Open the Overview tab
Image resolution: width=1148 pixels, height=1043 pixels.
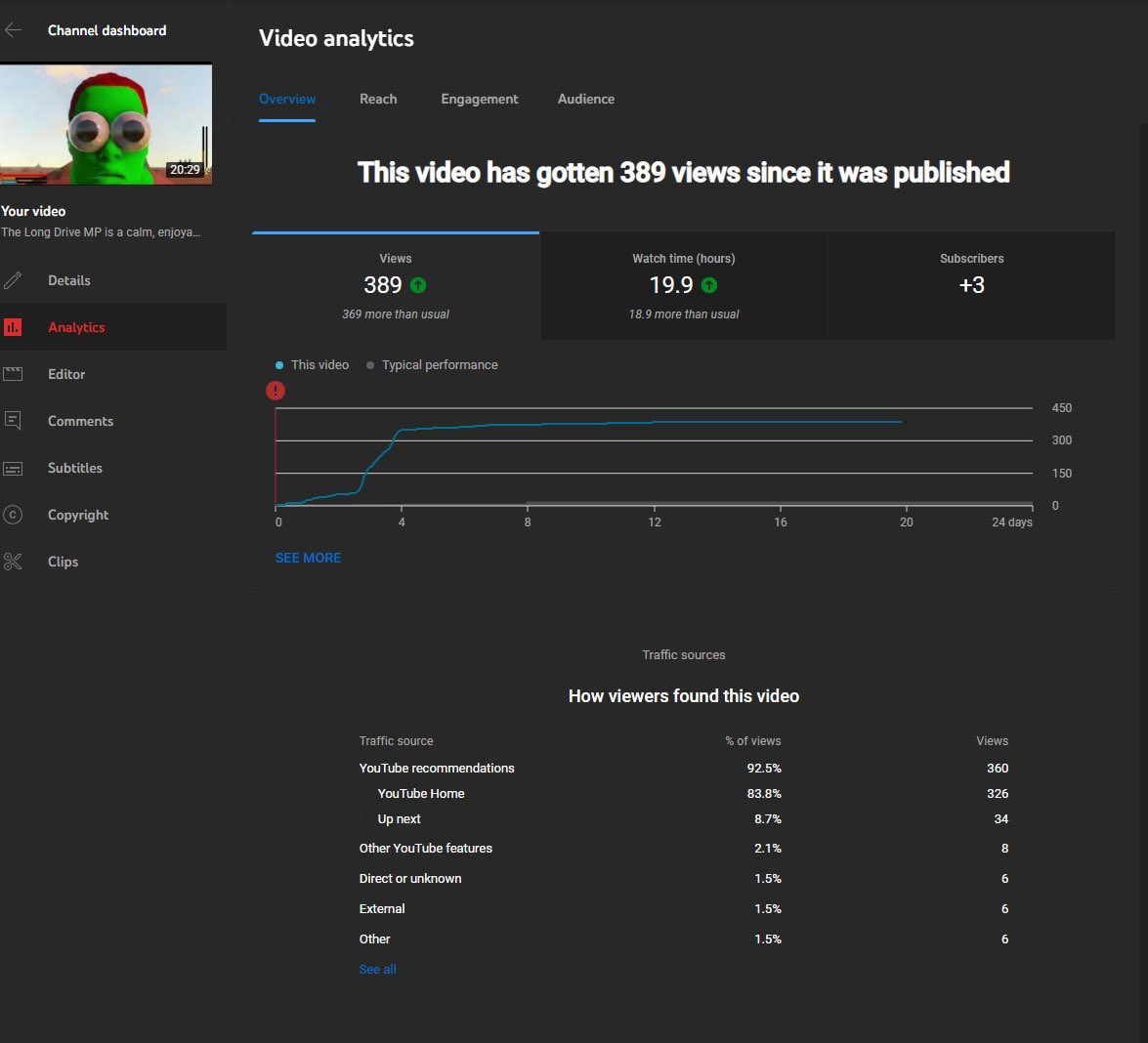(287, 99)
